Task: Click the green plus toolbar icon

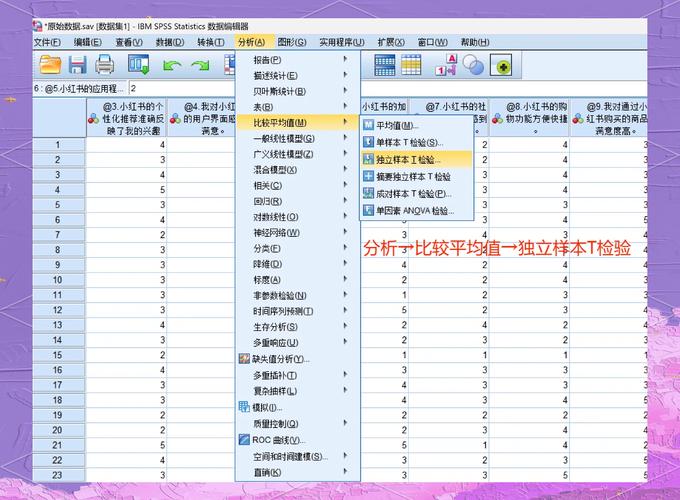Action: tap(502, 65)
